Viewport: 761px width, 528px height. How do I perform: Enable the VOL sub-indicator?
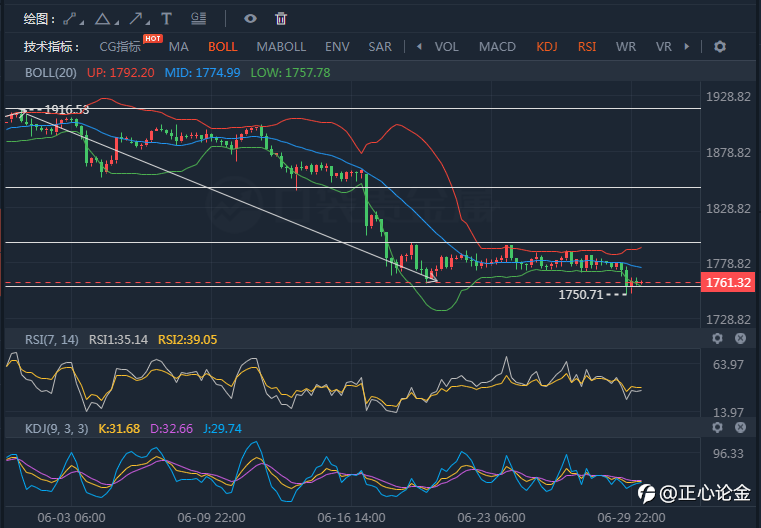(447, 47)
